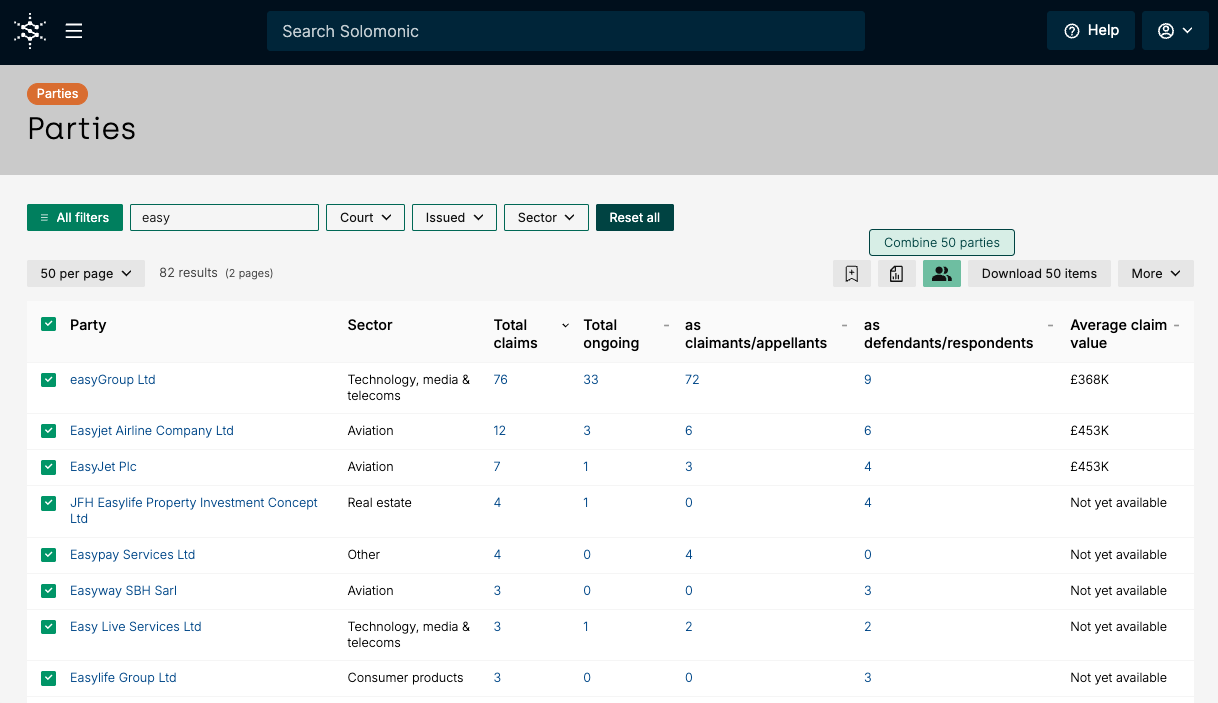This screenshot has height=703, width=1218.
Task: Sort by Total claims column arrow
Action: click(565, 325)
